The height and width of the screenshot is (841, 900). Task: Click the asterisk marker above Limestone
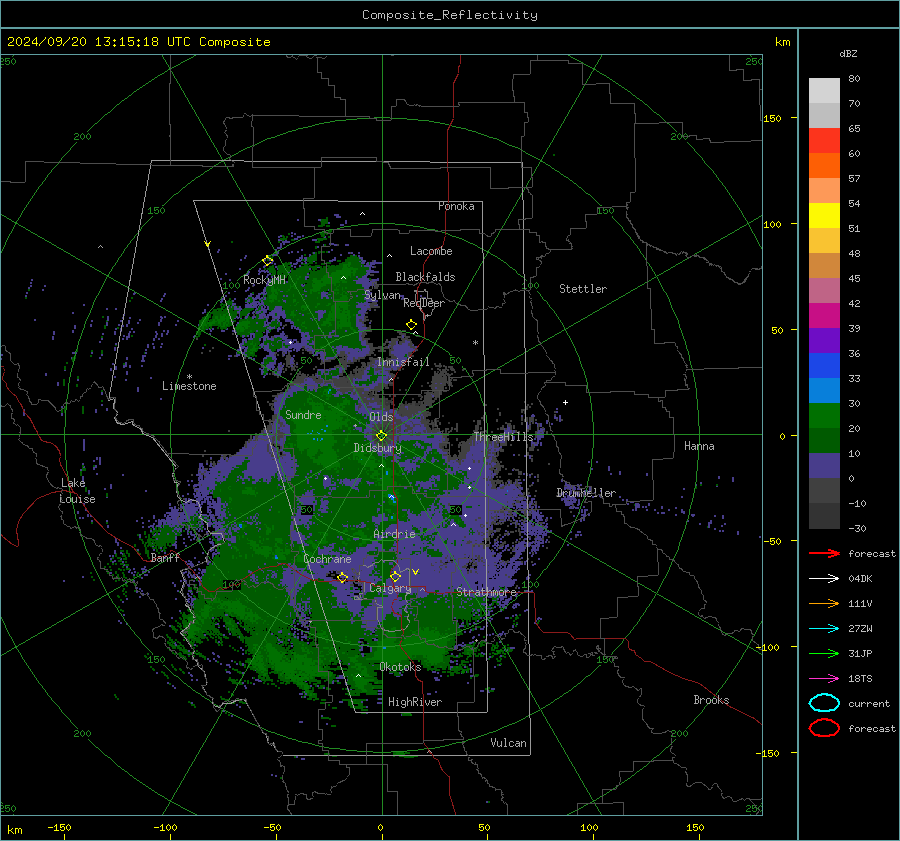189,377
